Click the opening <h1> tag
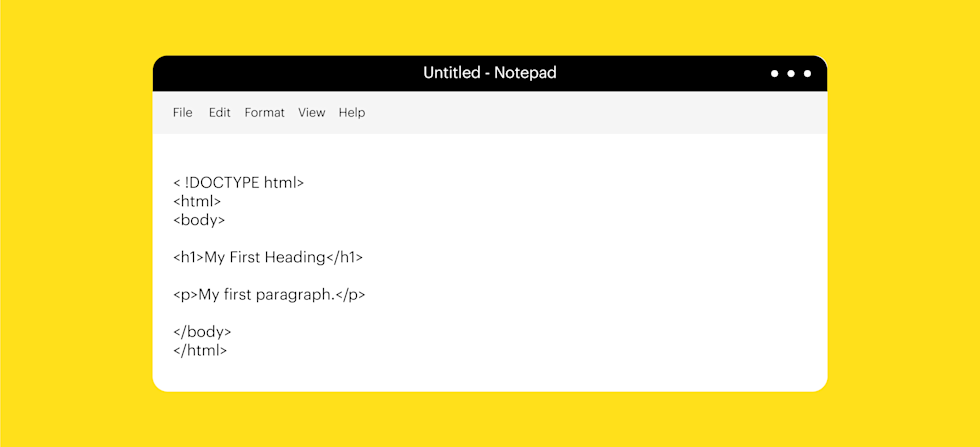980x447 pixels. [188, 258]
